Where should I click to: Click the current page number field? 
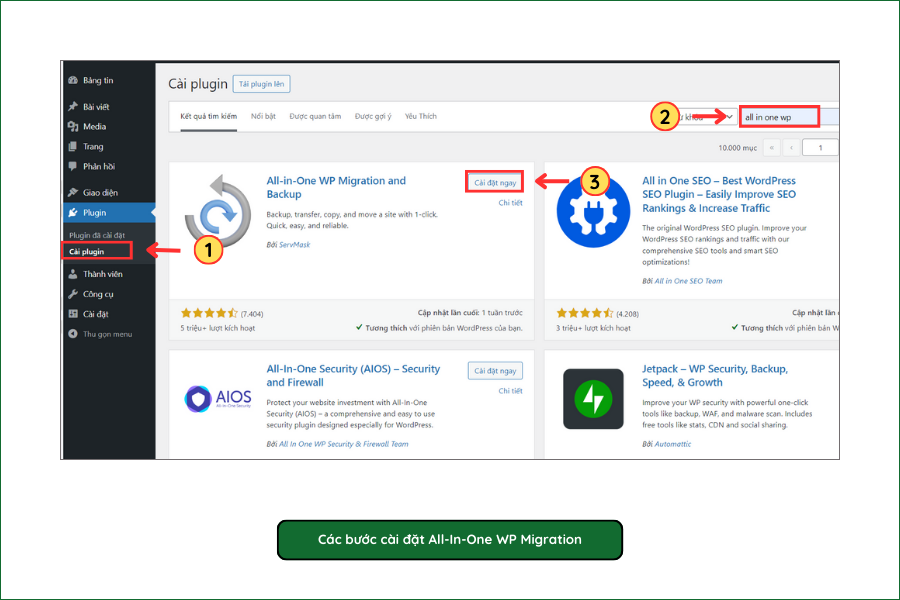pos(820,148)
